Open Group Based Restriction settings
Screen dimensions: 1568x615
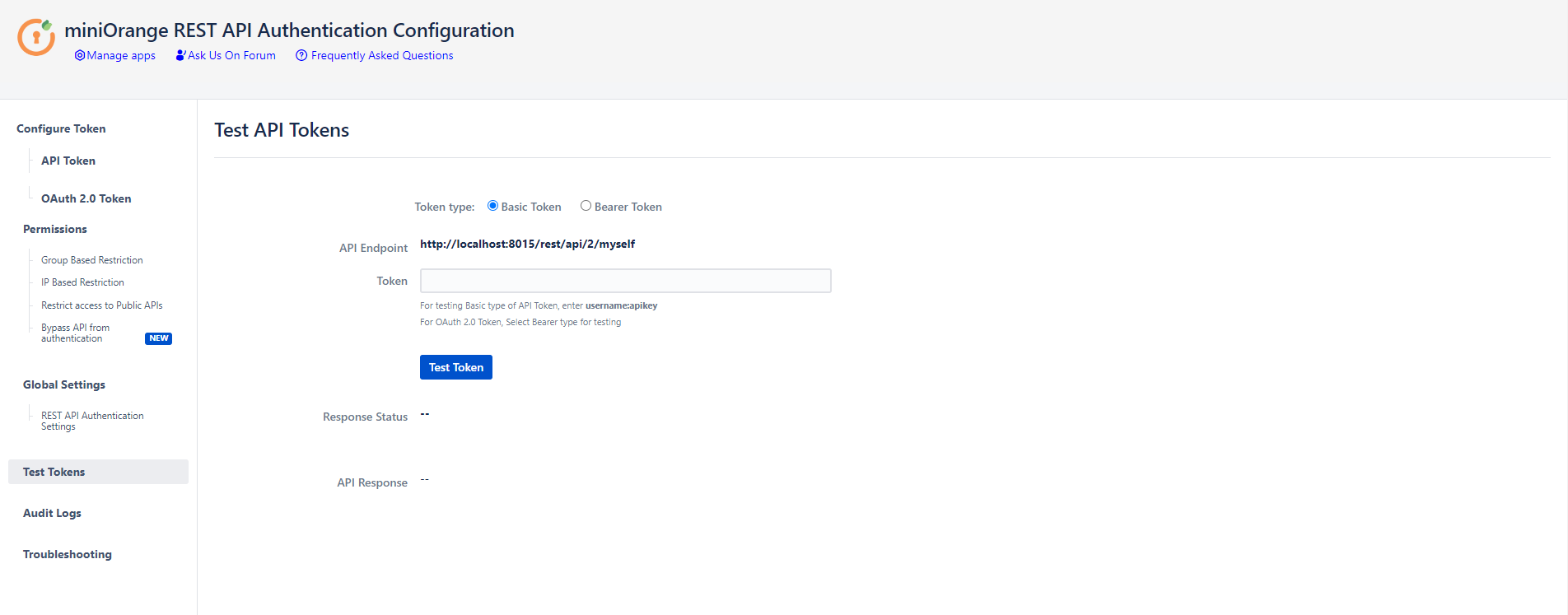(92, 260)
